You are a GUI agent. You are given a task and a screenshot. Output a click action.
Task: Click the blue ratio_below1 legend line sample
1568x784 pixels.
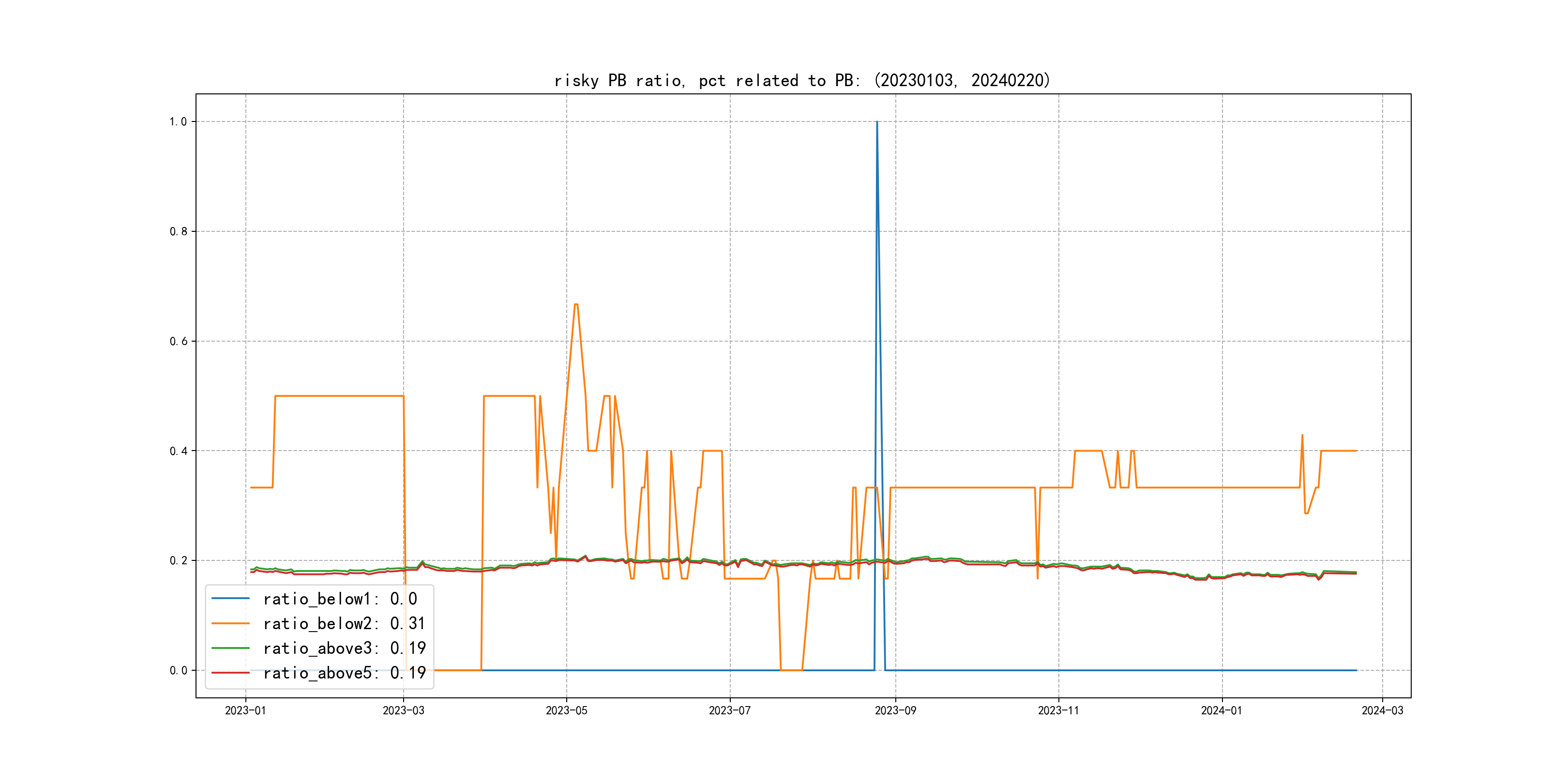point(230,599)
